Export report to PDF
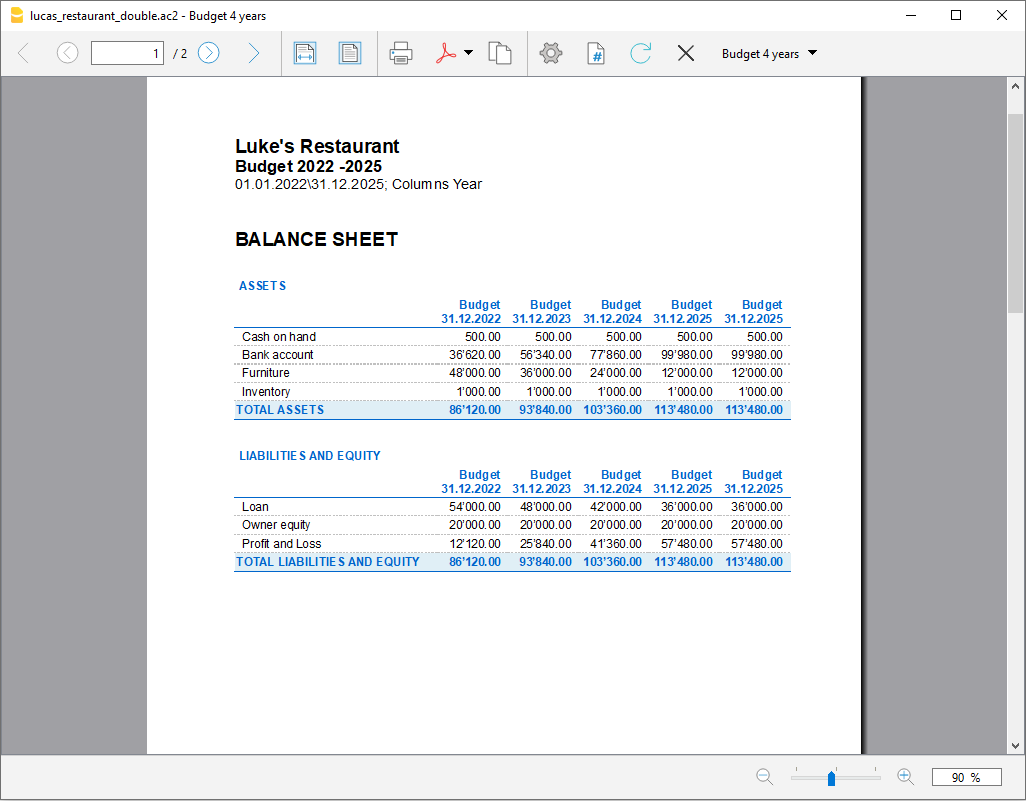The height and width of the screenshot is (801, 1026). pos(445,53)
